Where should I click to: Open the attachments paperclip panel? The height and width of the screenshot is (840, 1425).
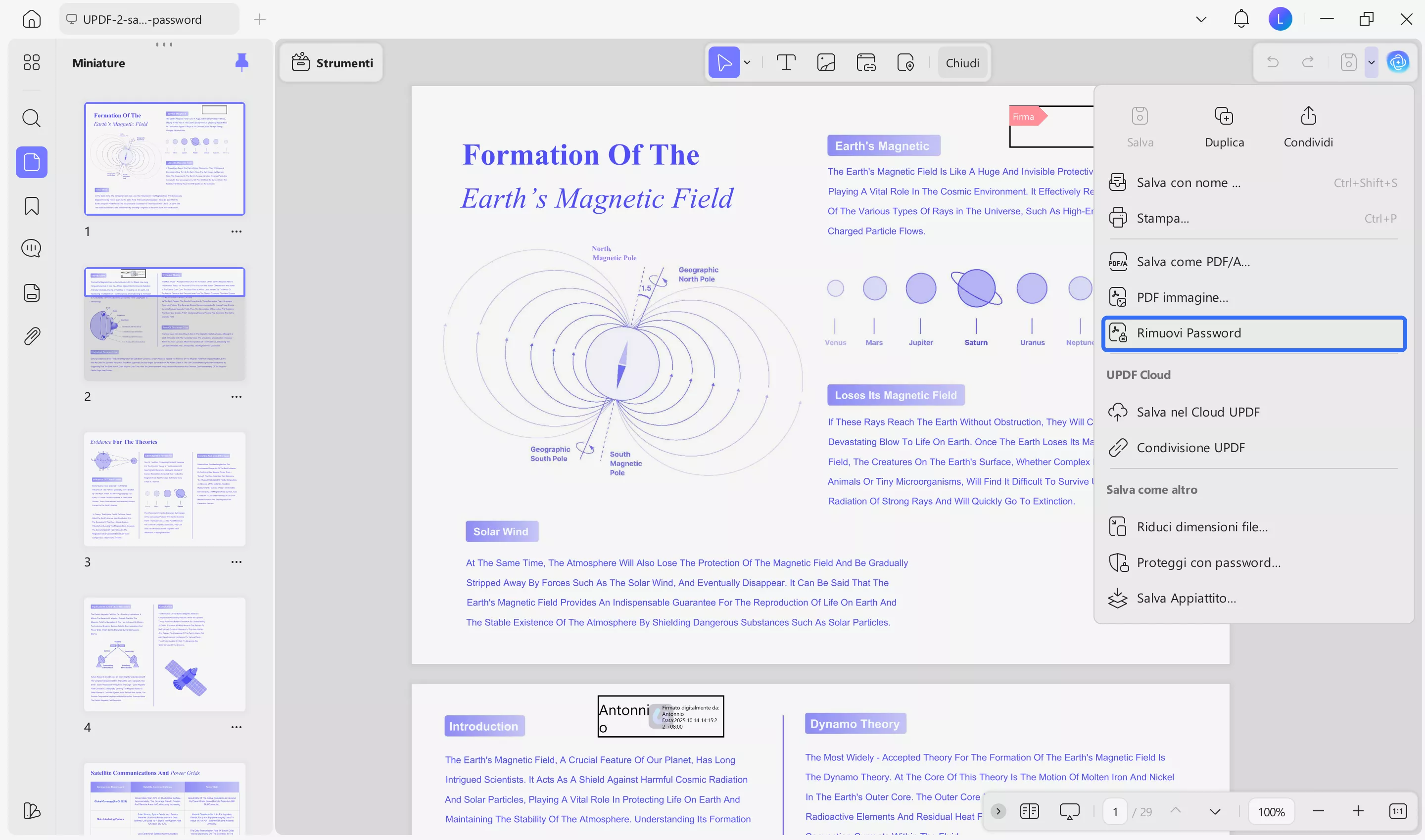click(31, 336)
